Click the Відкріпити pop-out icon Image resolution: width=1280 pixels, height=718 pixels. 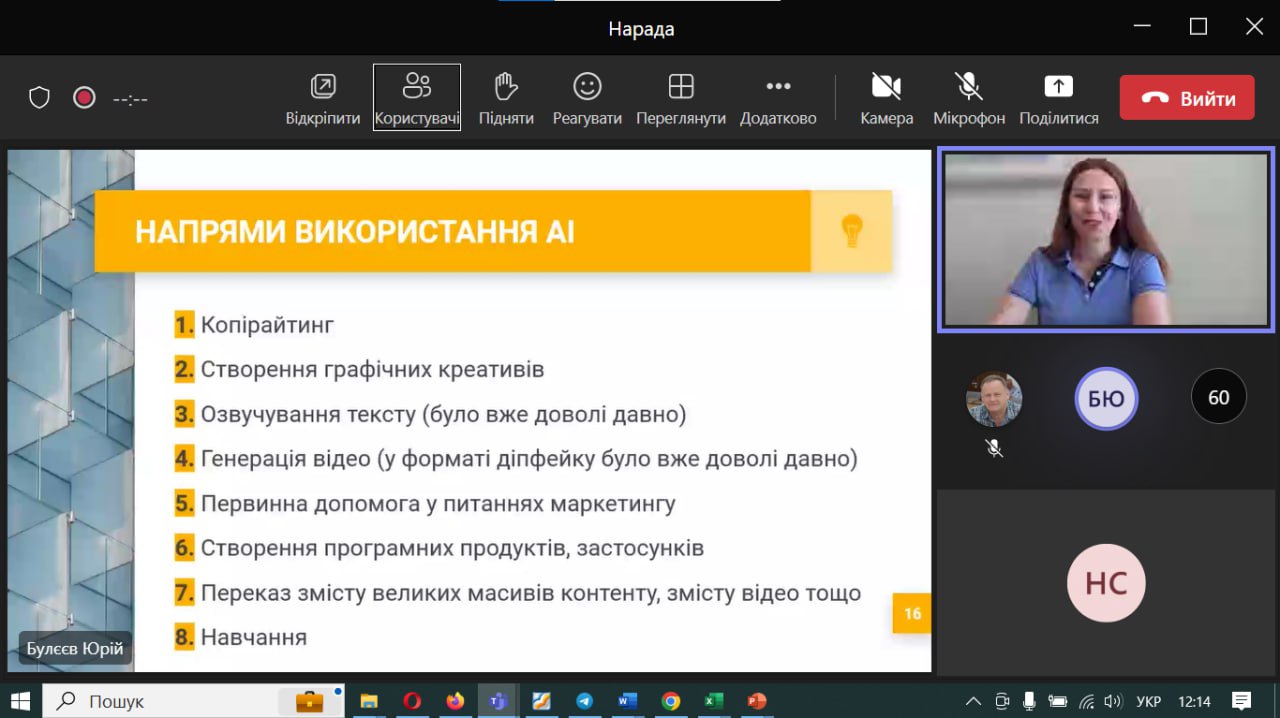pos(323,87)
